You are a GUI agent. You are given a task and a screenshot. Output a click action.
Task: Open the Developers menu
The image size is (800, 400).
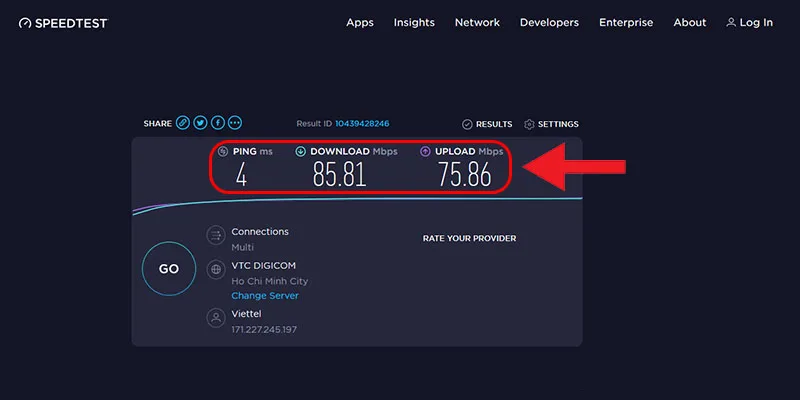tap(549, 22)
